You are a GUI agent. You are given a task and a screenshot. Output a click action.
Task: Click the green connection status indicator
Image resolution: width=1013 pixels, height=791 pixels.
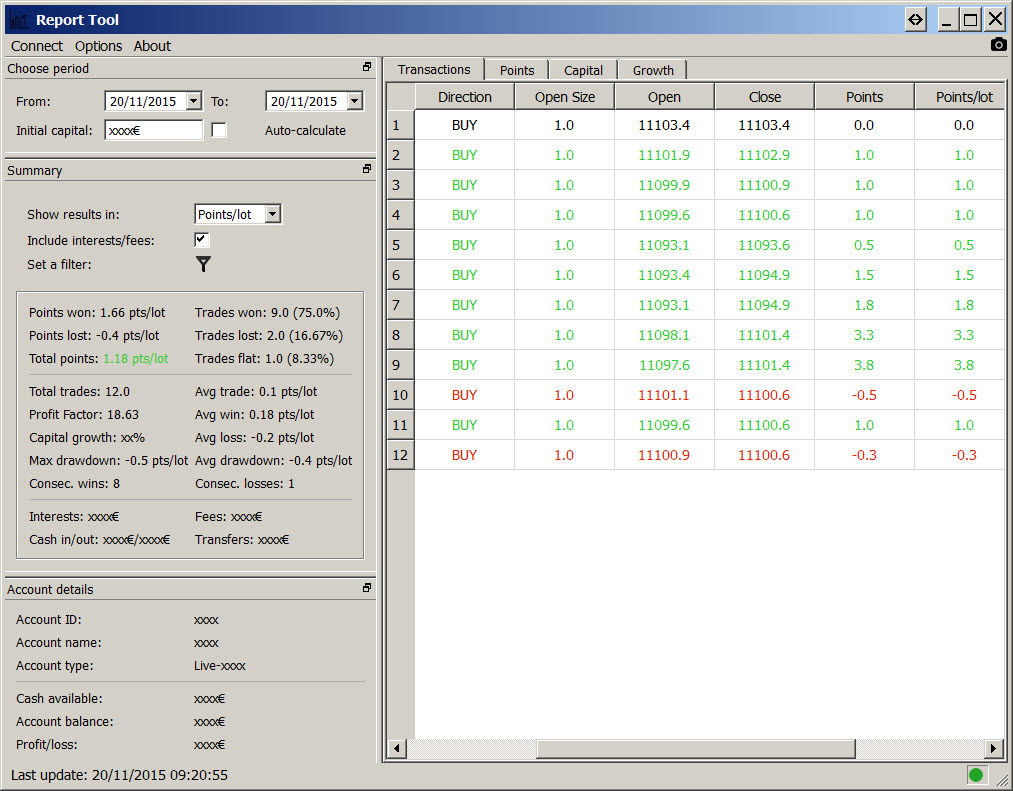coord(976,774)
